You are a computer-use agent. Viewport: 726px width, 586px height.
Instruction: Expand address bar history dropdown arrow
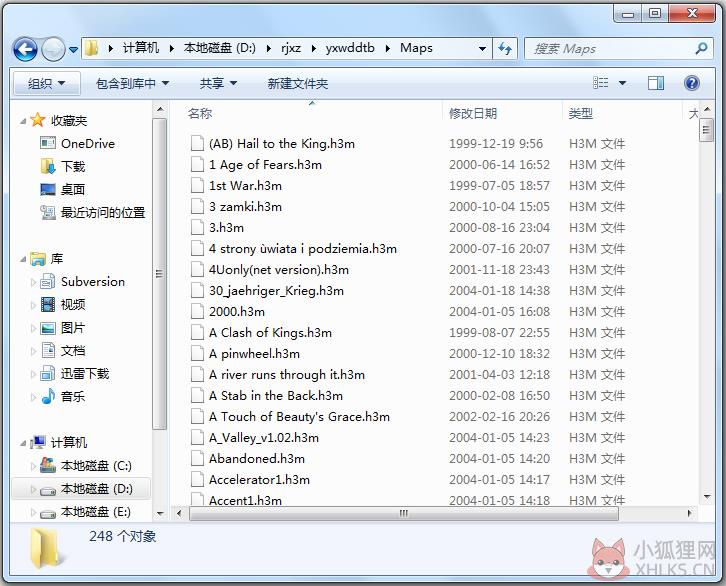coord(482,48)
